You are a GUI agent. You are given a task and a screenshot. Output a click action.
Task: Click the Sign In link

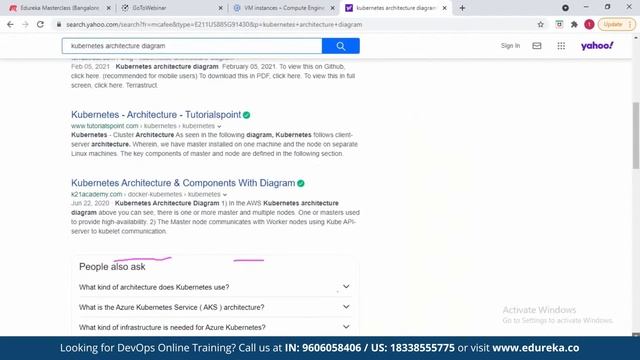click(510, 46)
